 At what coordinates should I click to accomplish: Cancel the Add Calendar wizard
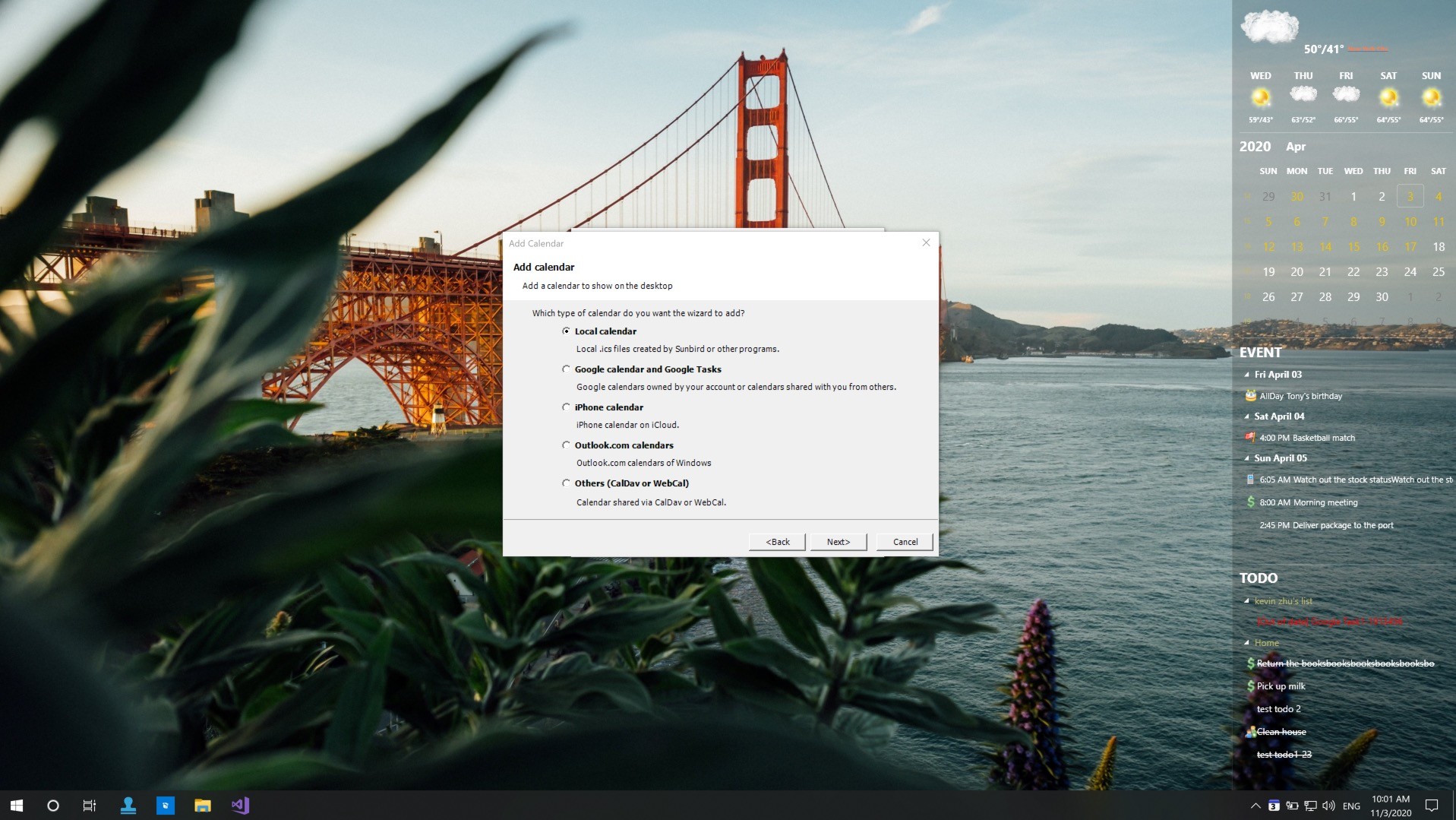[904, 541]
